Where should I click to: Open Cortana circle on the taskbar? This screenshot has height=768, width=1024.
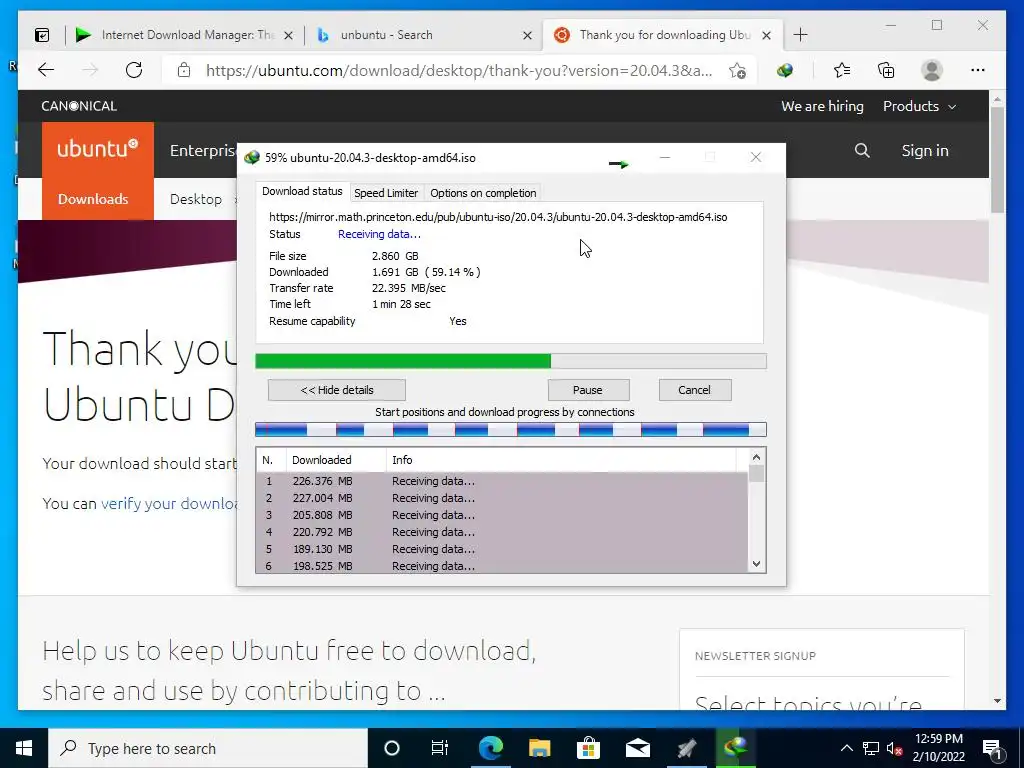click(x=391, y=748)
